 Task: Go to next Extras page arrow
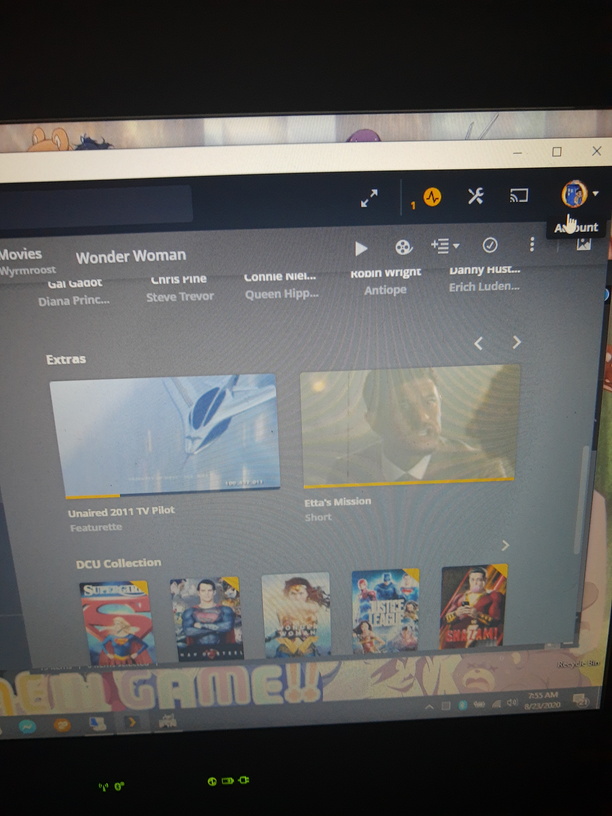516,342
